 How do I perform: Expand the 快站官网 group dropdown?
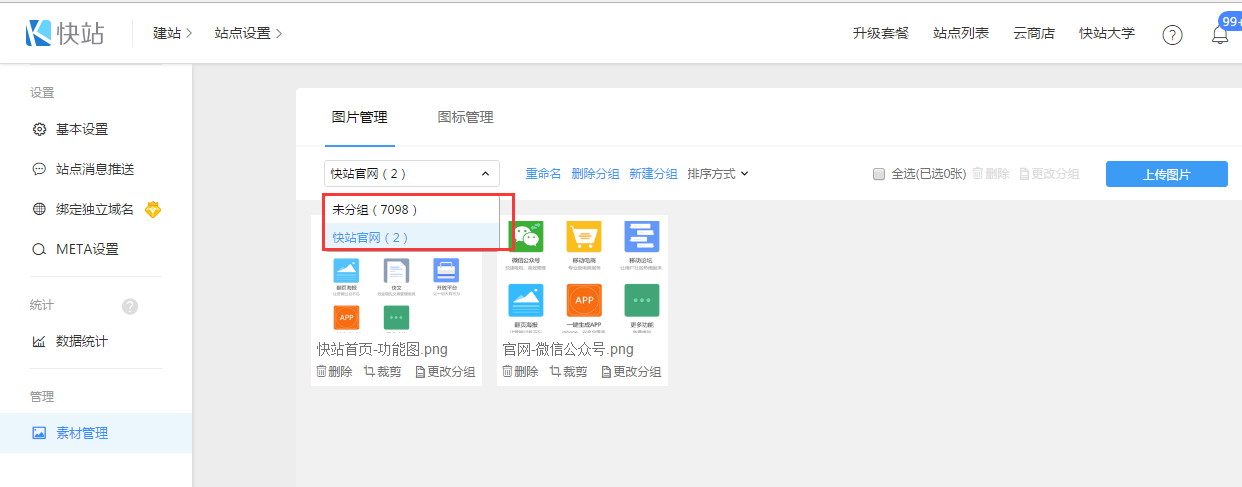click(x=412, y=174)
